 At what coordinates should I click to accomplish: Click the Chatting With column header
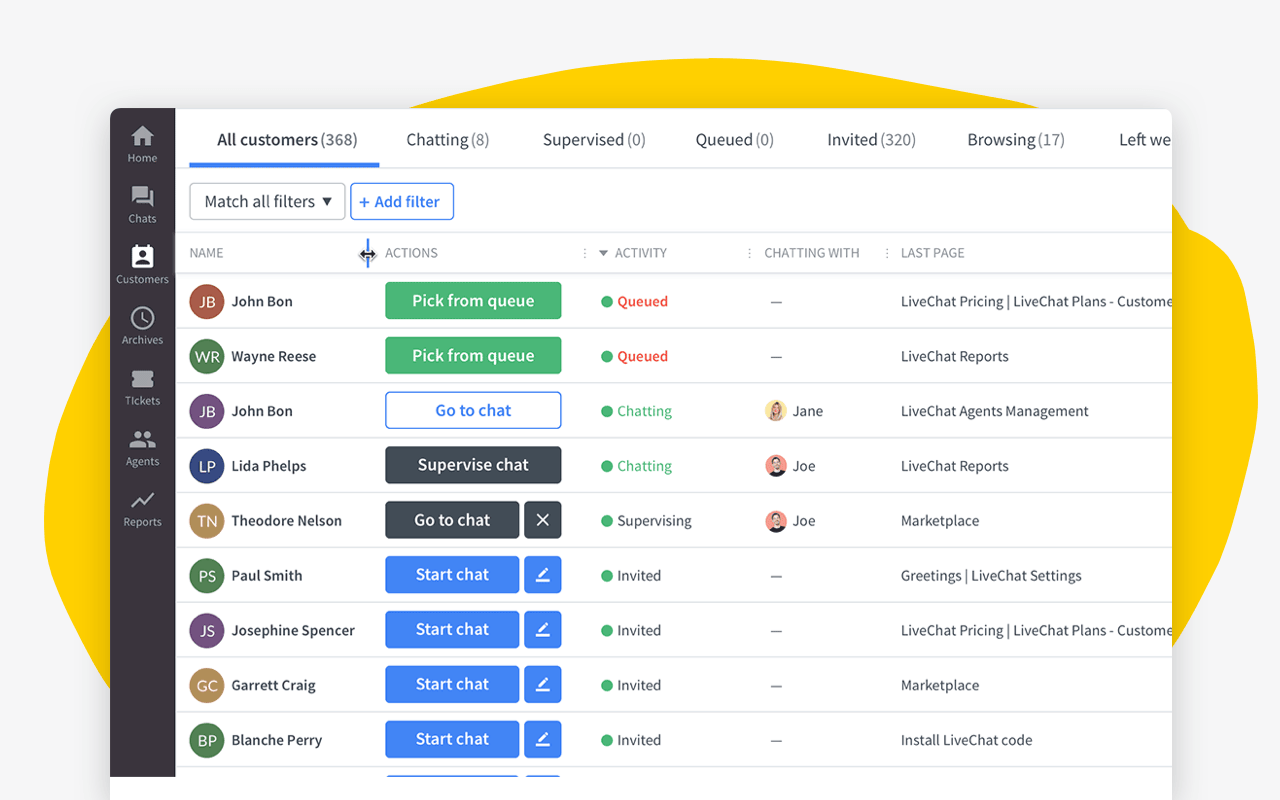811,253
